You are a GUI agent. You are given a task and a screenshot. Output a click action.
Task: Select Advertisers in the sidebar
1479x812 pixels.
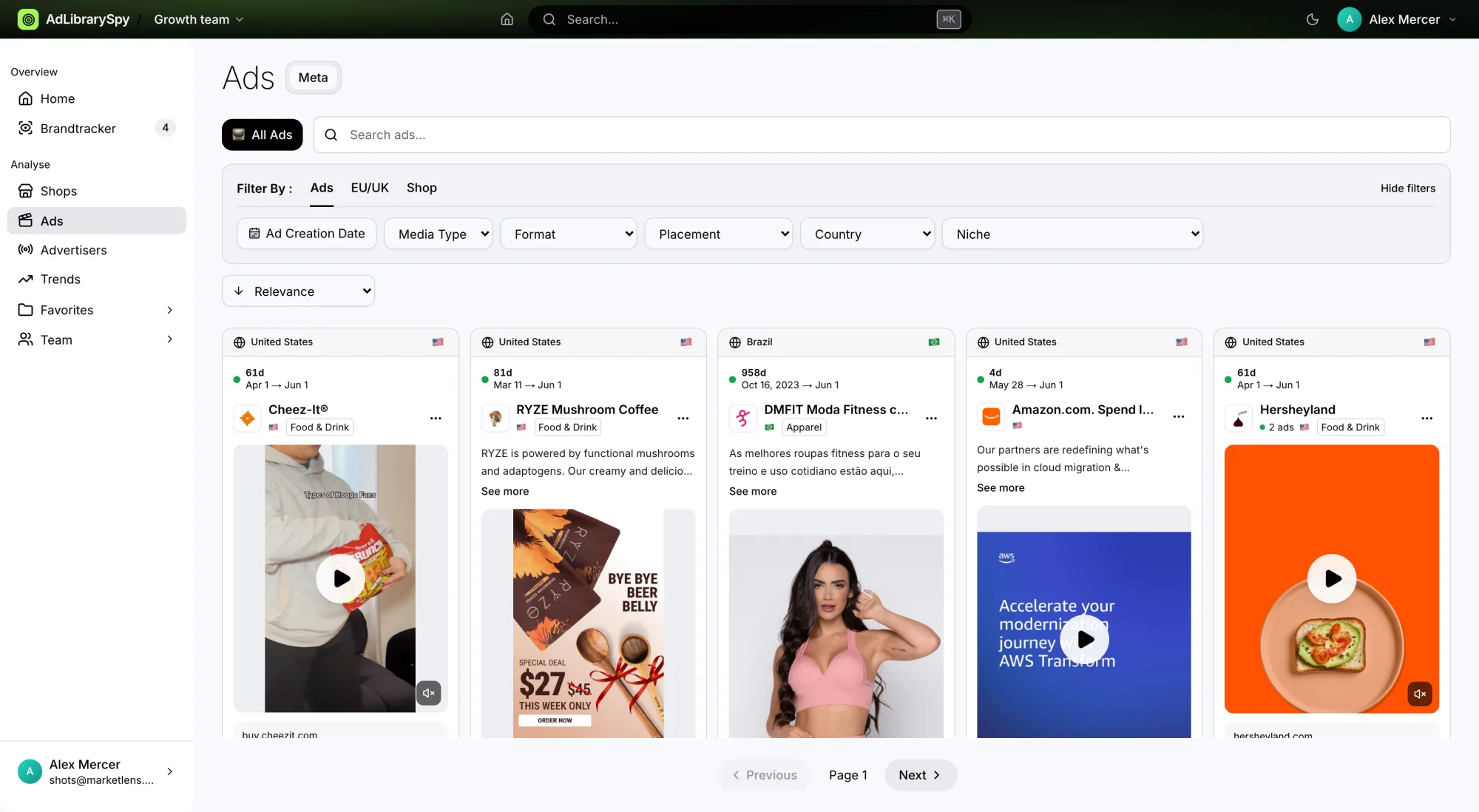coord(96,250)
